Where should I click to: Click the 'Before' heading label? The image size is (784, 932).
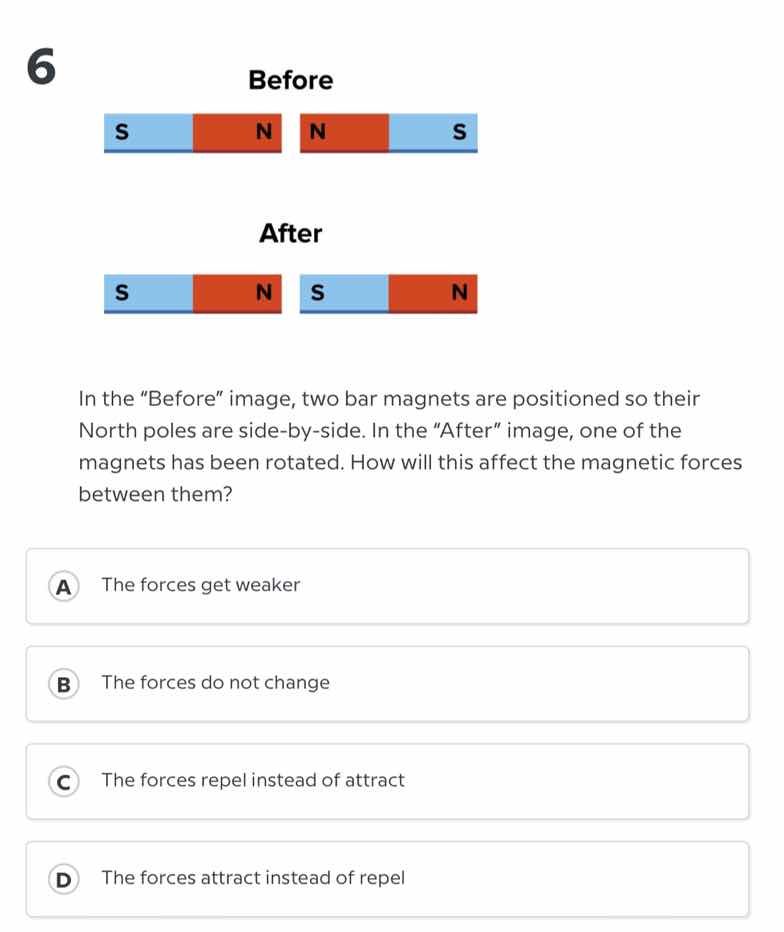pos(290,81)
